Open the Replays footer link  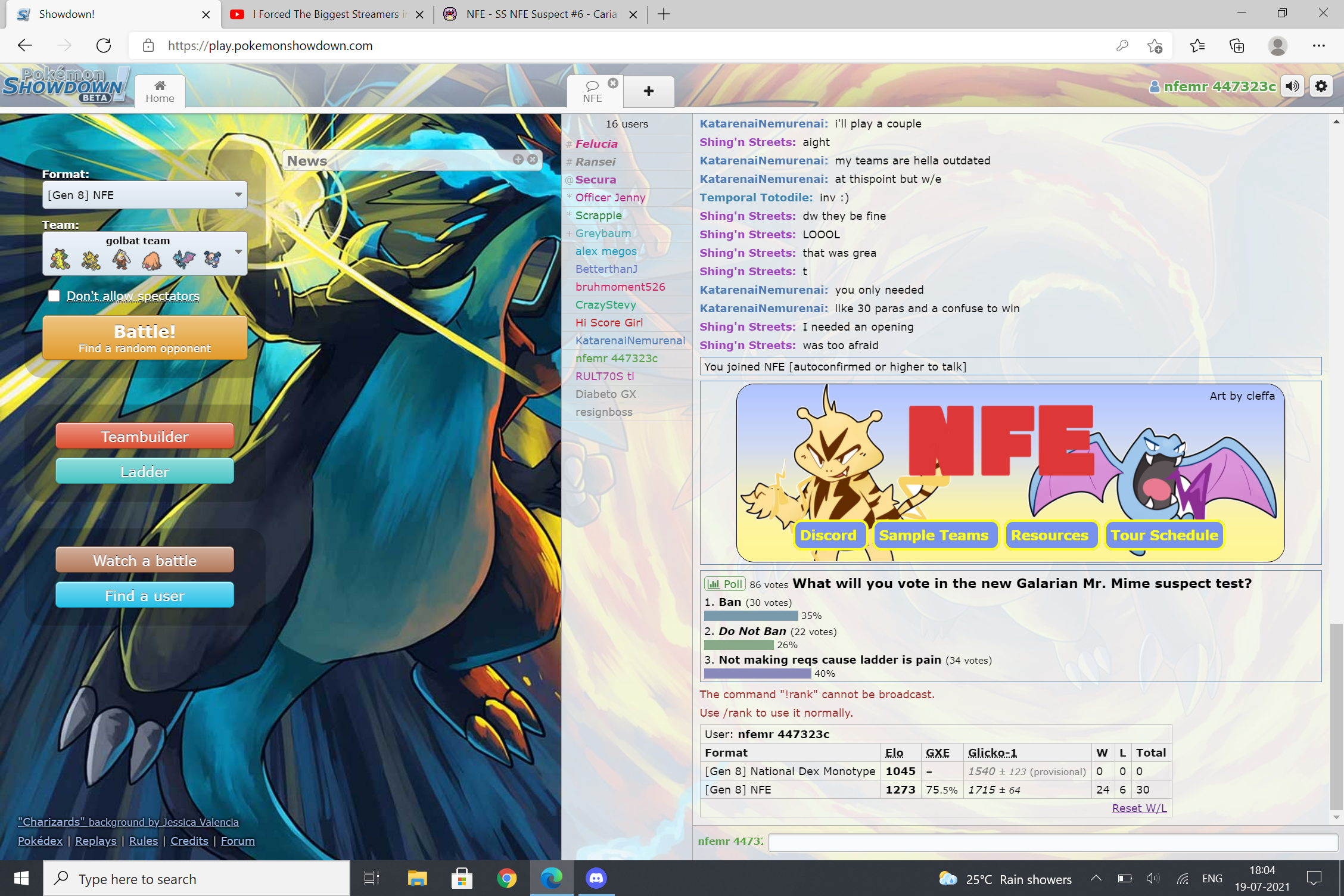(95, 841)
